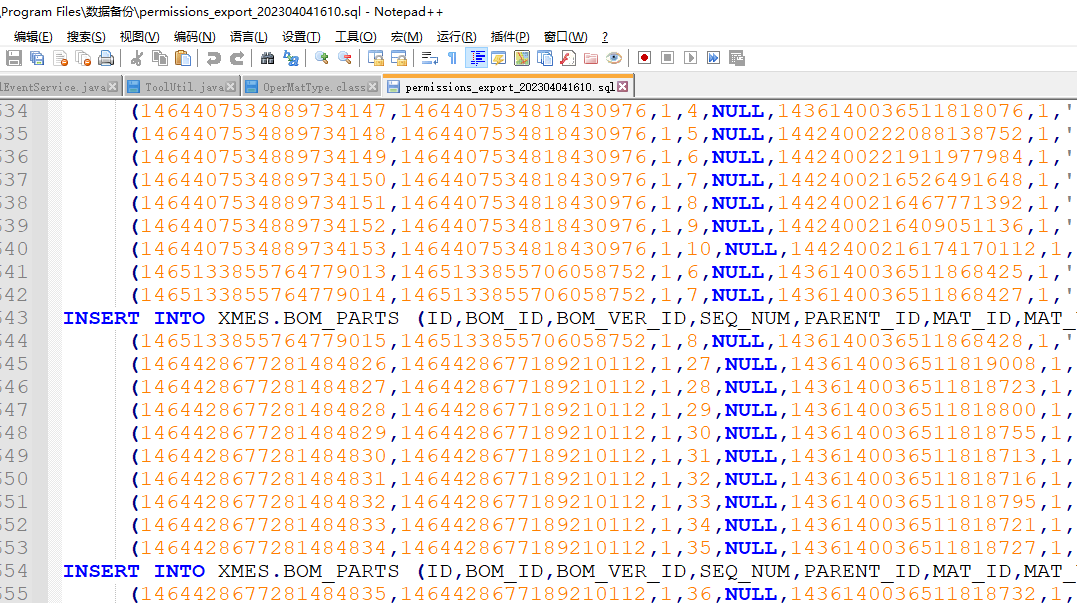This screenshot has height=603, width=1077.
Task: Switch to the ToolUtil.java tab
Action: tap(184, 87)
